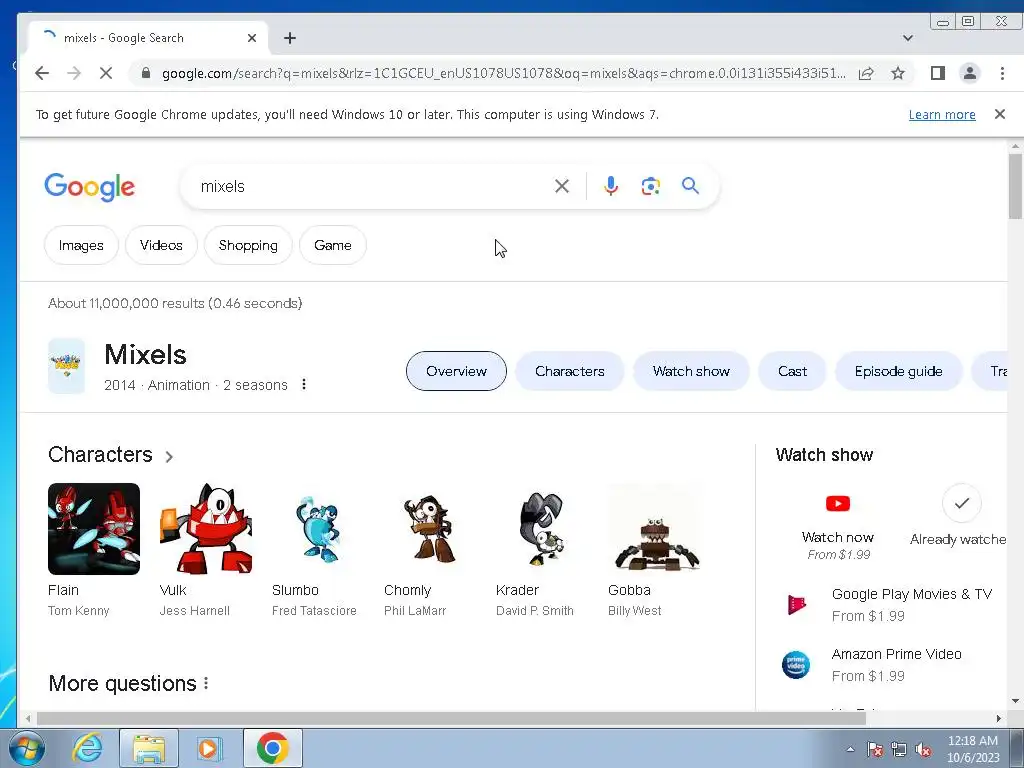Open Windows Media Player from taskbar
Viewport: 1024px width, 768px height.
coord(209,748)
